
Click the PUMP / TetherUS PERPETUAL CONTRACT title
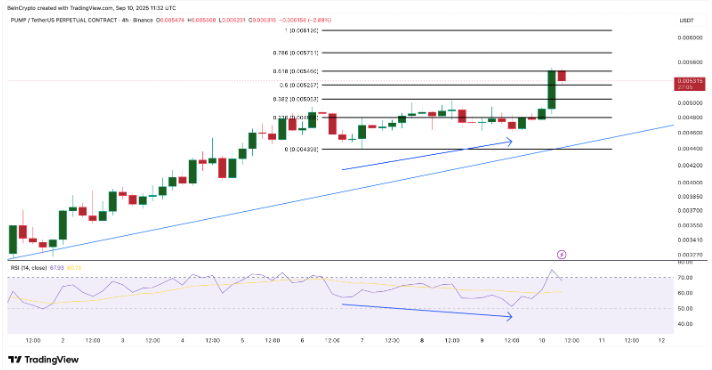coord(64,20)
